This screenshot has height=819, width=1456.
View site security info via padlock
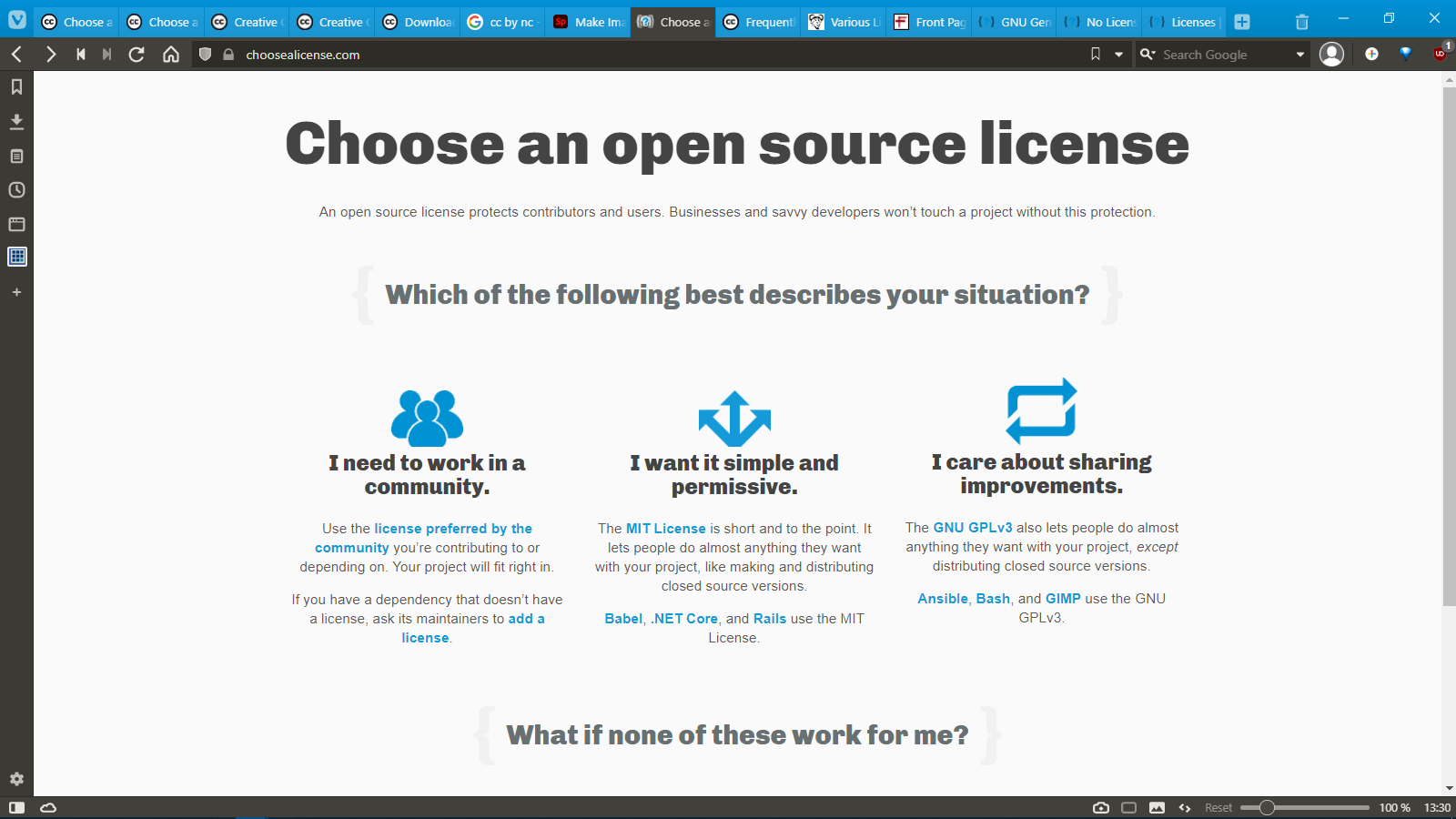(228, 55)
